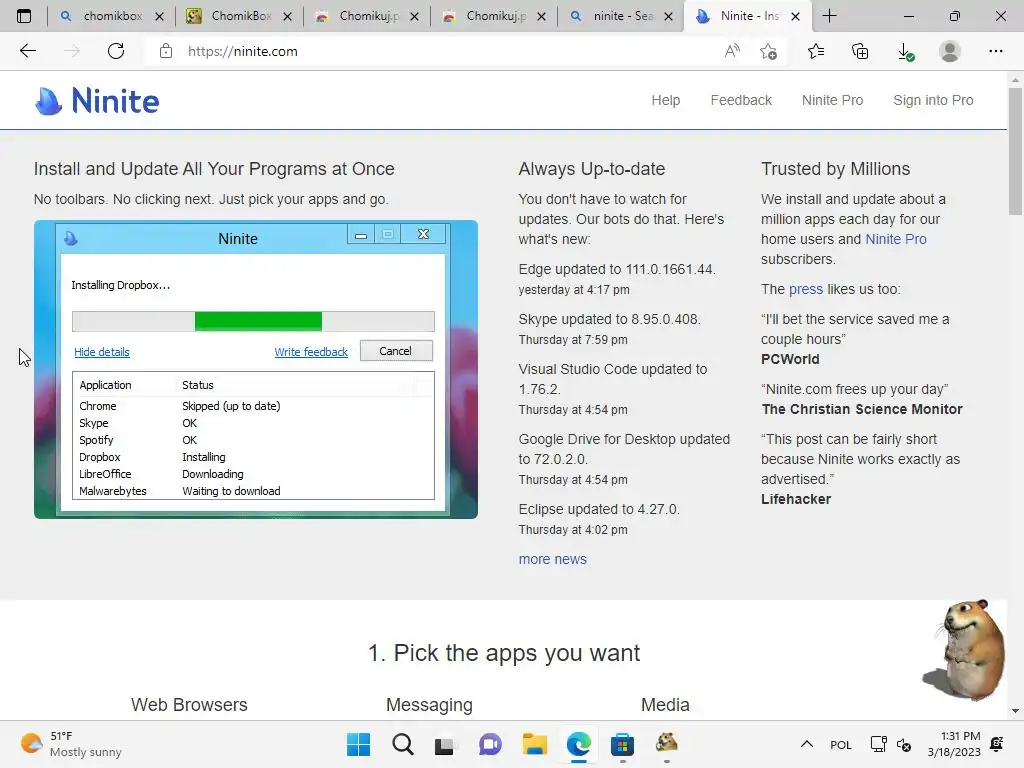Open Windows Start menu

click(358, 744)
